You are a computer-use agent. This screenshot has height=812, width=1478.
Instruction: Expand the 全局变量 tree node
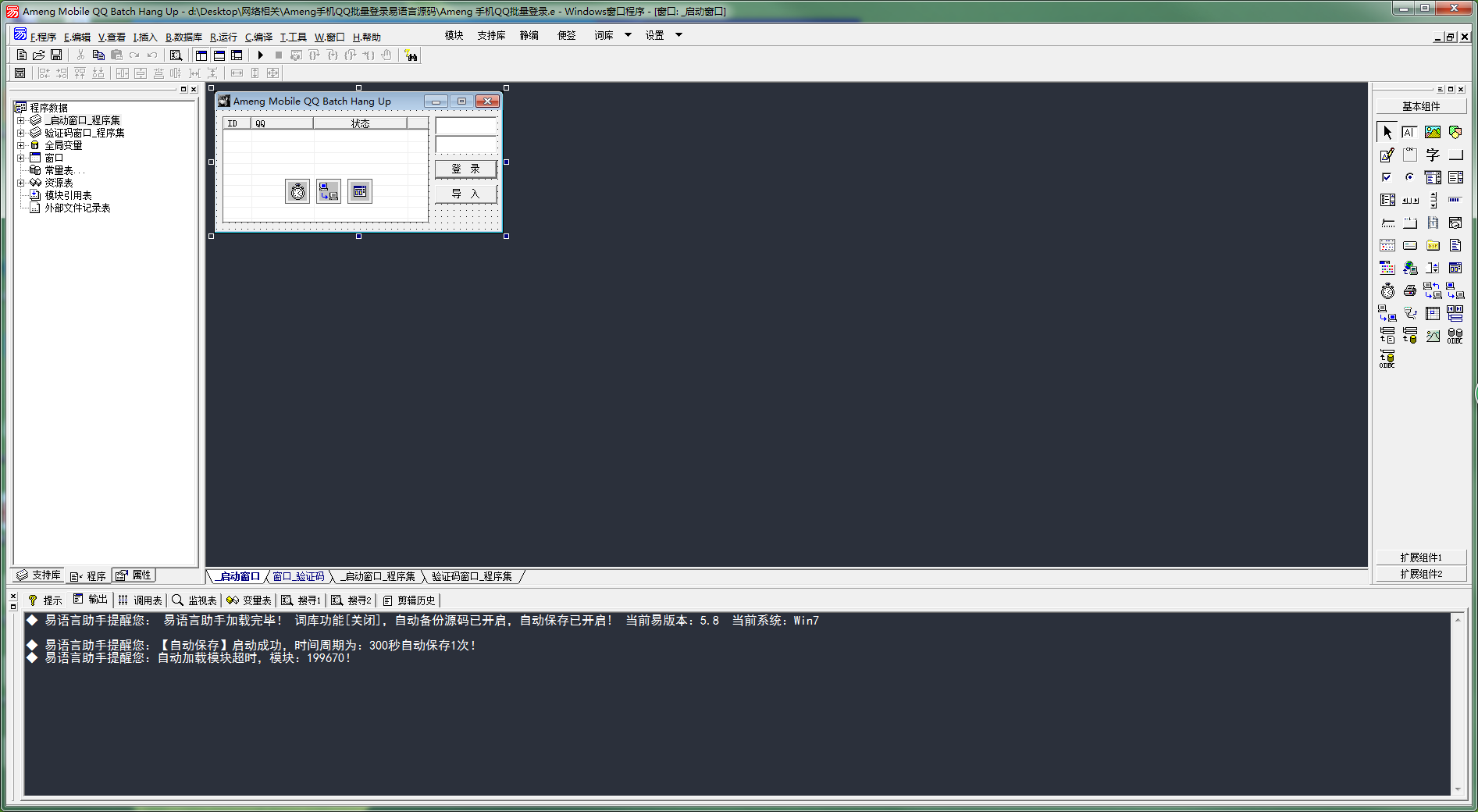click(21, 145)
